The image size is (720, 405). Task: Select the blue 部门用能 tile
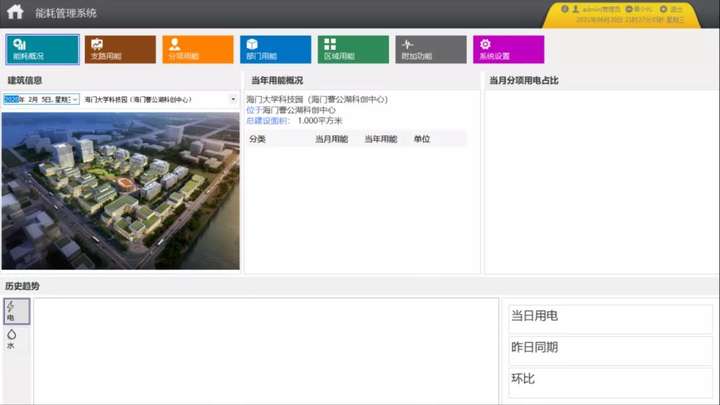275,49
